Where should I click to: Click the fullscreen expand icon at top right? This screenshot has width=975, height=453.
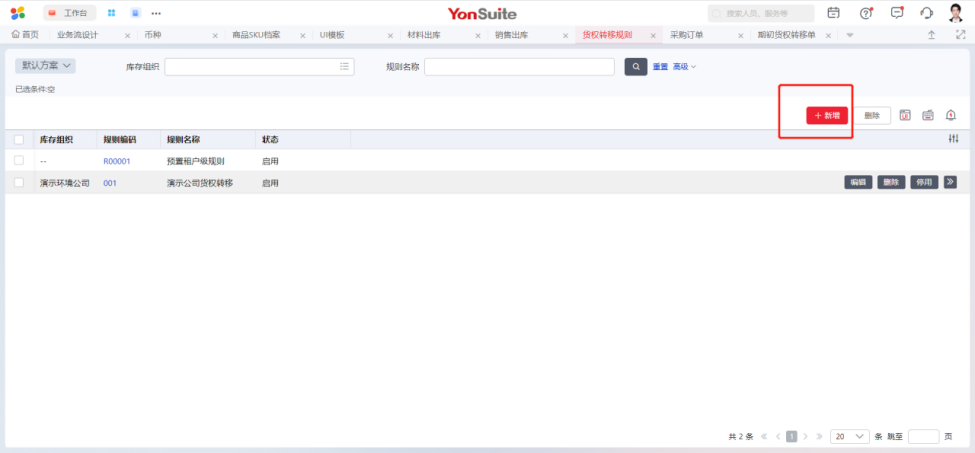click(961, 35)
